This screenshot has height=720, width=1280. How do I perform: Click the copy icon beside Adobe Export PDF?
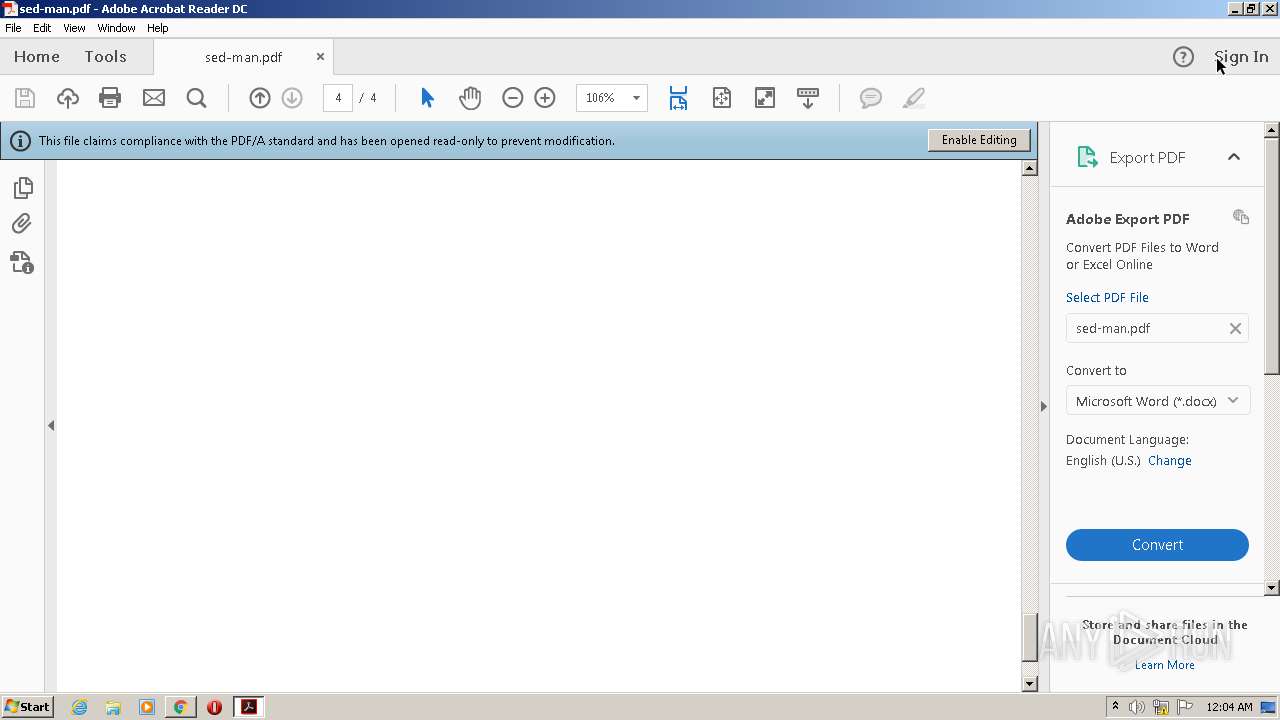[x=1241, y=217]
